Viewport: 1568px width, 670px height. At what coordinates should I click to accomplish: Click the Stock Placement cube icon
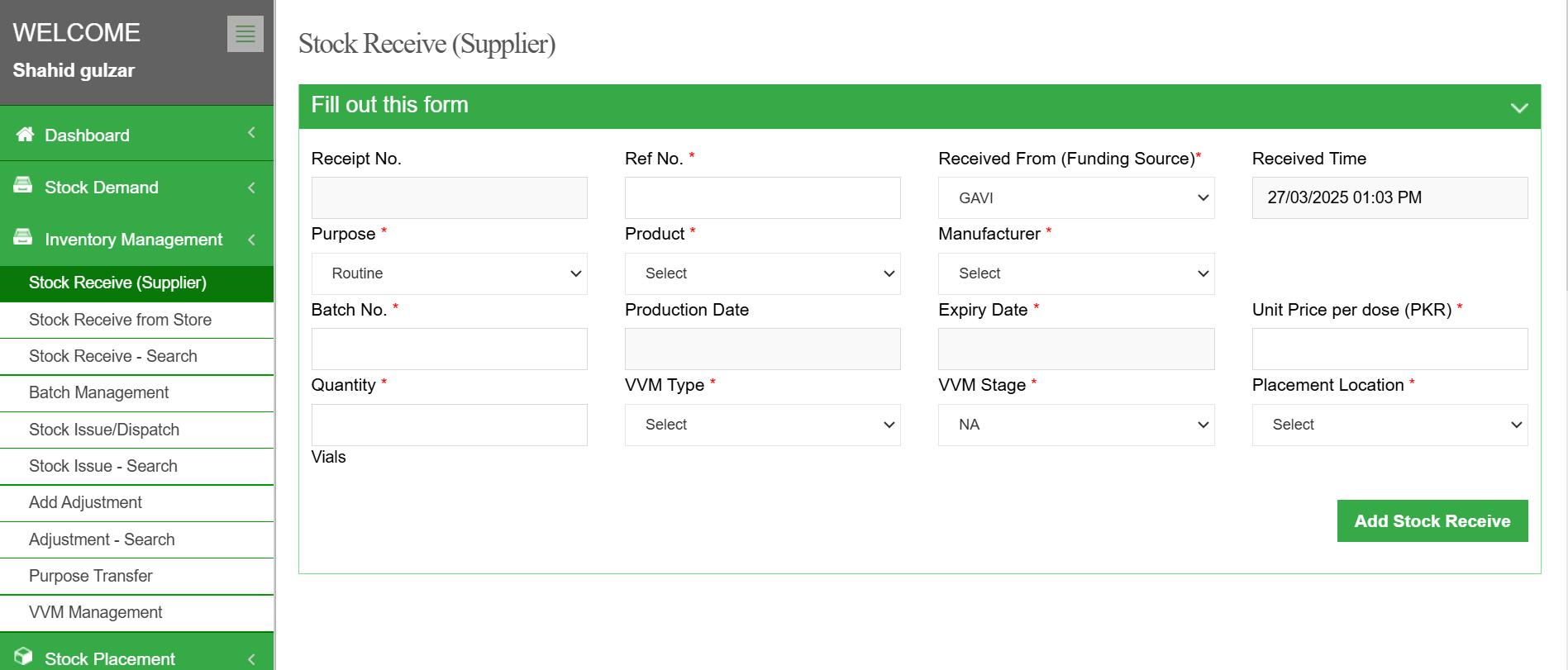pyautogui.click(x=23, y=657)
